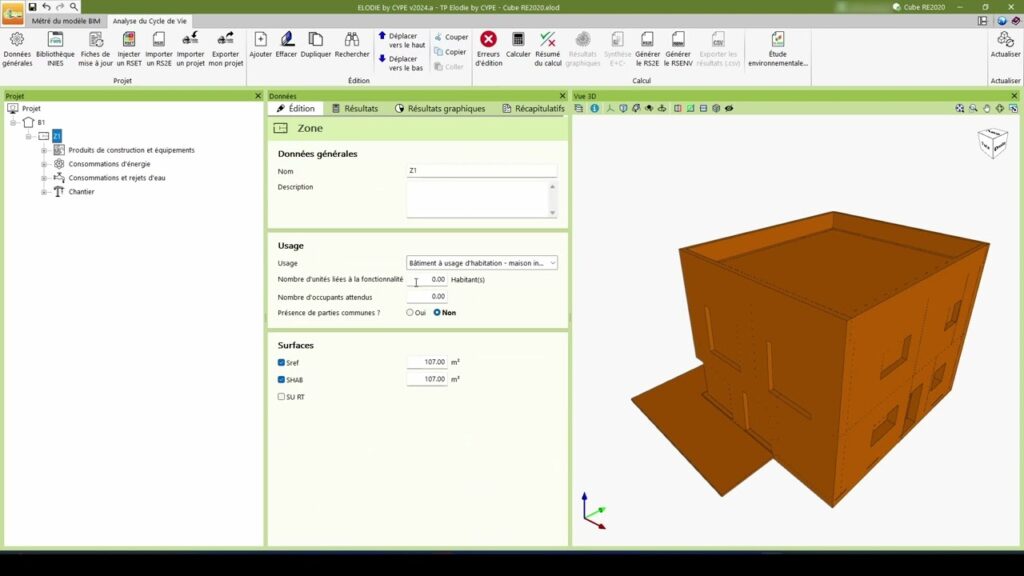Select Oui for parties communes
The width and height of the screenshot is (1024, 576).
tap(410, 312)
